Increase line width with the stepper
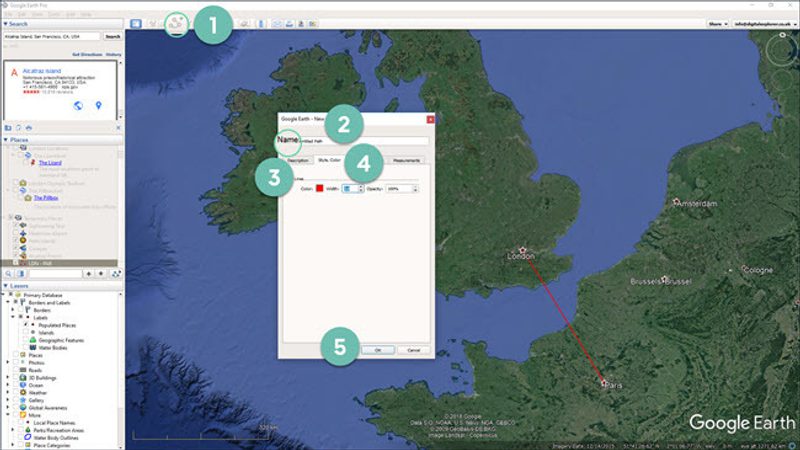Screen dimensions: 800x450 (x=361, y=187)
